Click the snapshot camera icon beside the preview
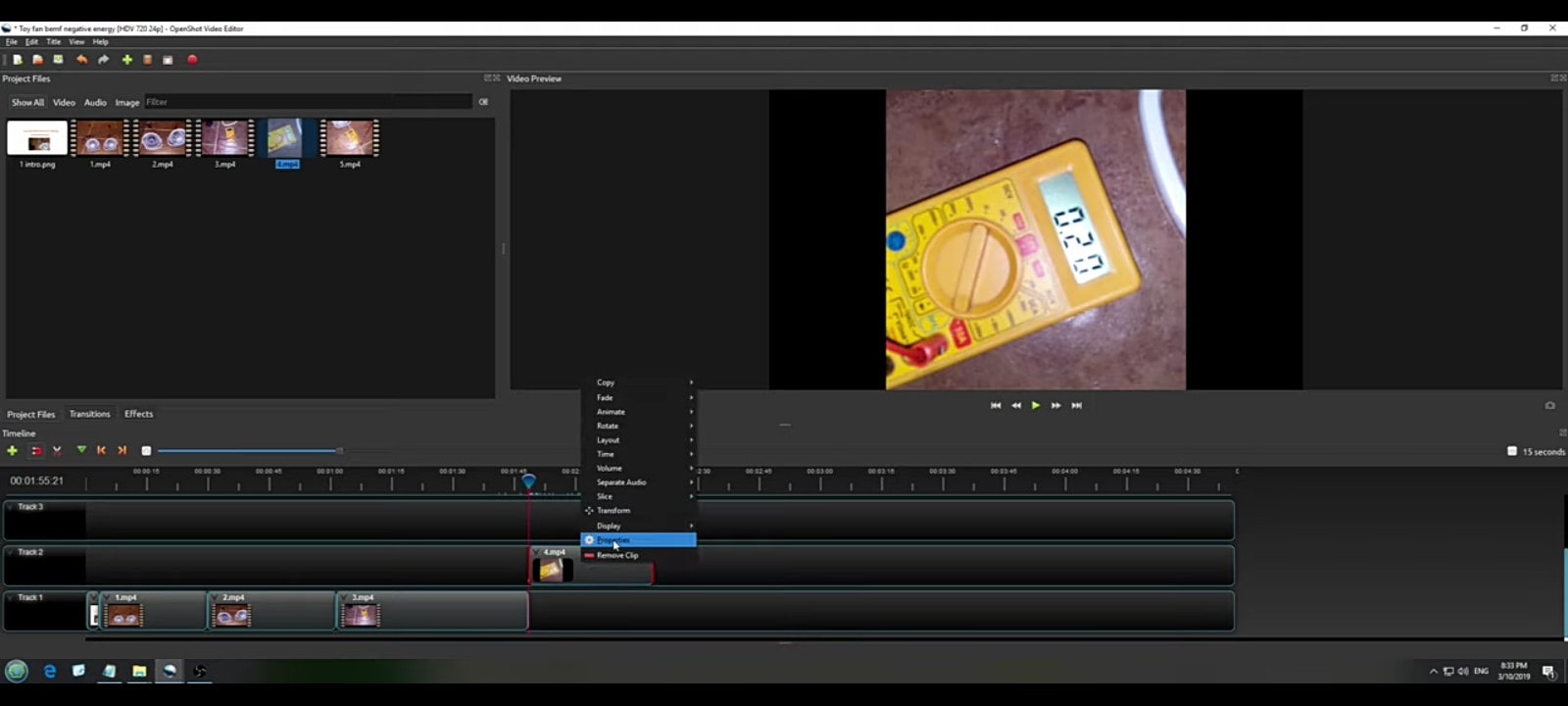The width and height of the screenshot is (1568, 706). (x=1549, y=405)
